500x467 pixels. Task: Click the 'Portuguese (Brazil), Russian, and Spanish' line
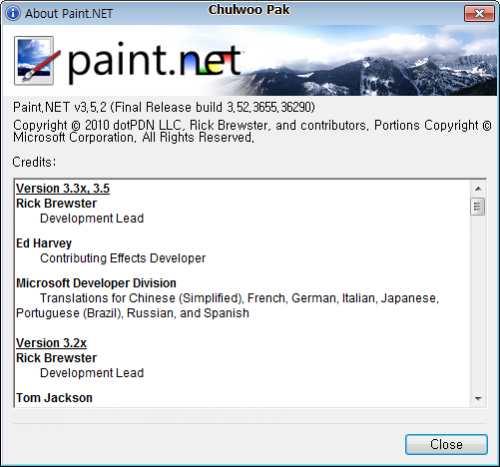click(132, 313)
